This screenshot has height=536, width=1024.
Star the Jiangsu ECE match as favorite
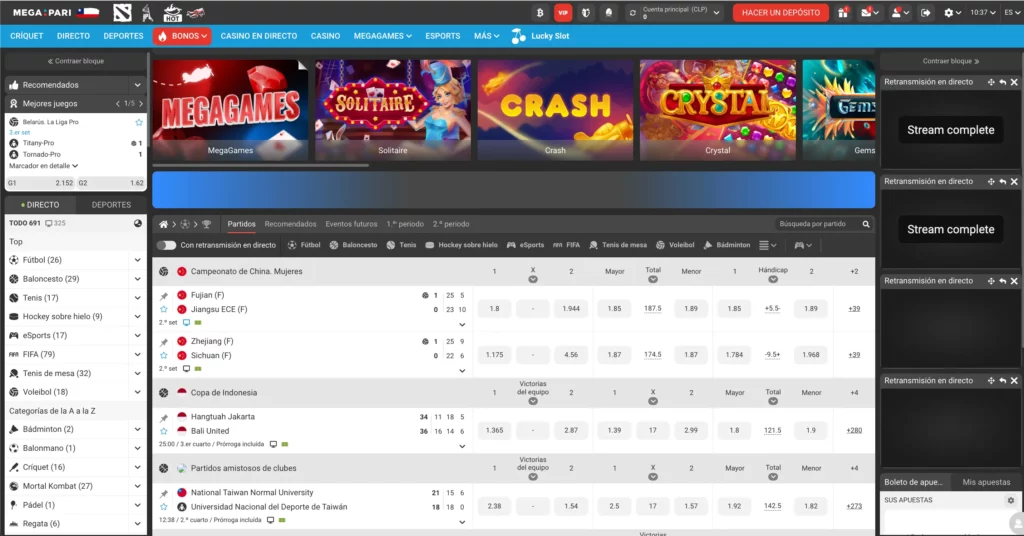pyautogui.click(x=164, y=310)
